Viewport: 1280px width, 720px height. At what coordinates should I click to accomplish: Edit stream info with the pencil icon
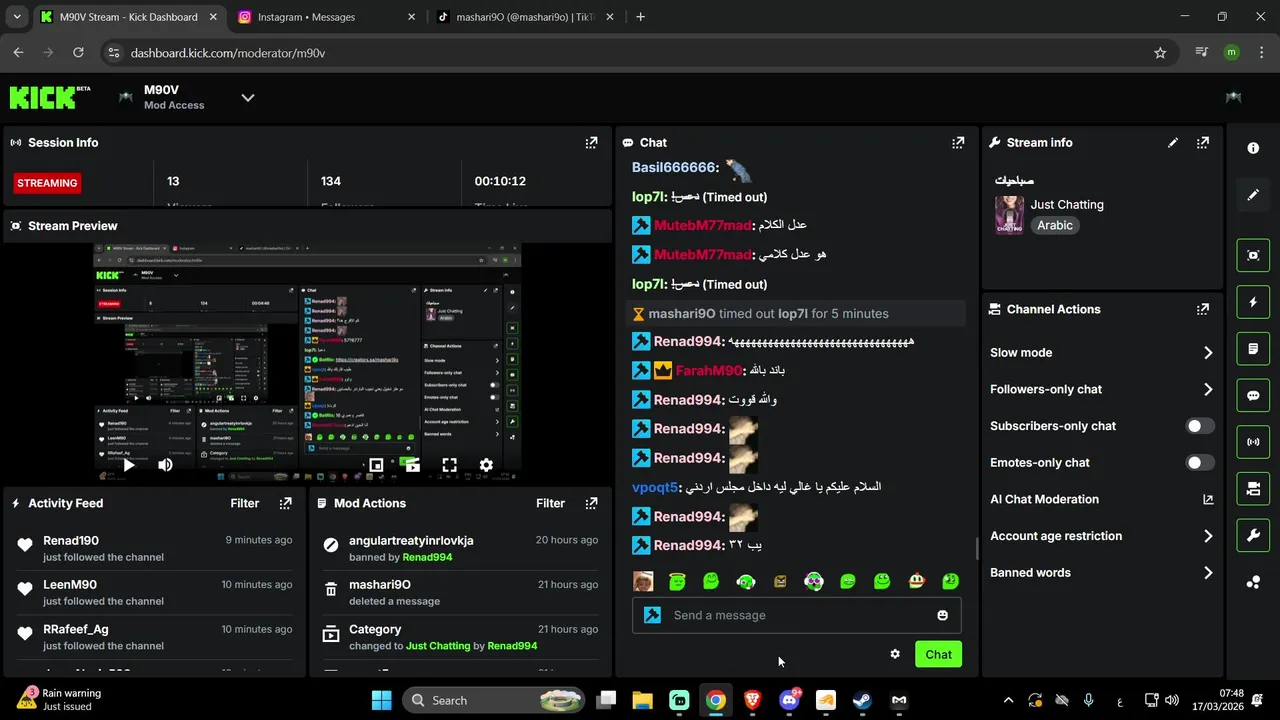(1173, 143)
